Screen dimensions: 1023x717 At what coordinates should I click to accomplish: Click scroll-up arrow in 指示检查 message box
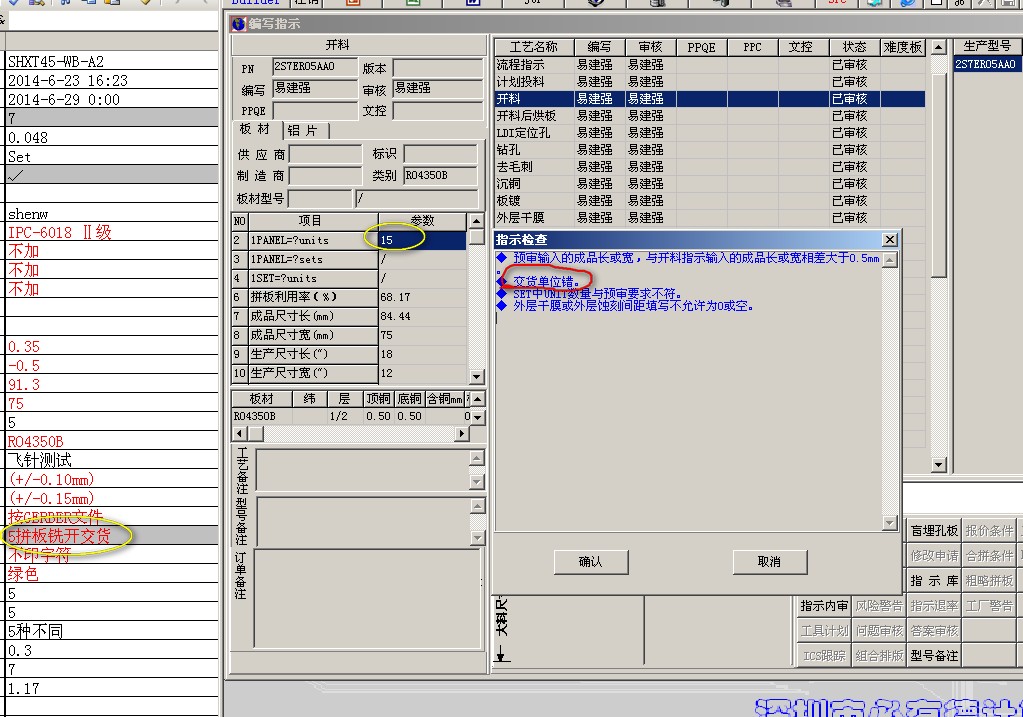click(889, 260)
